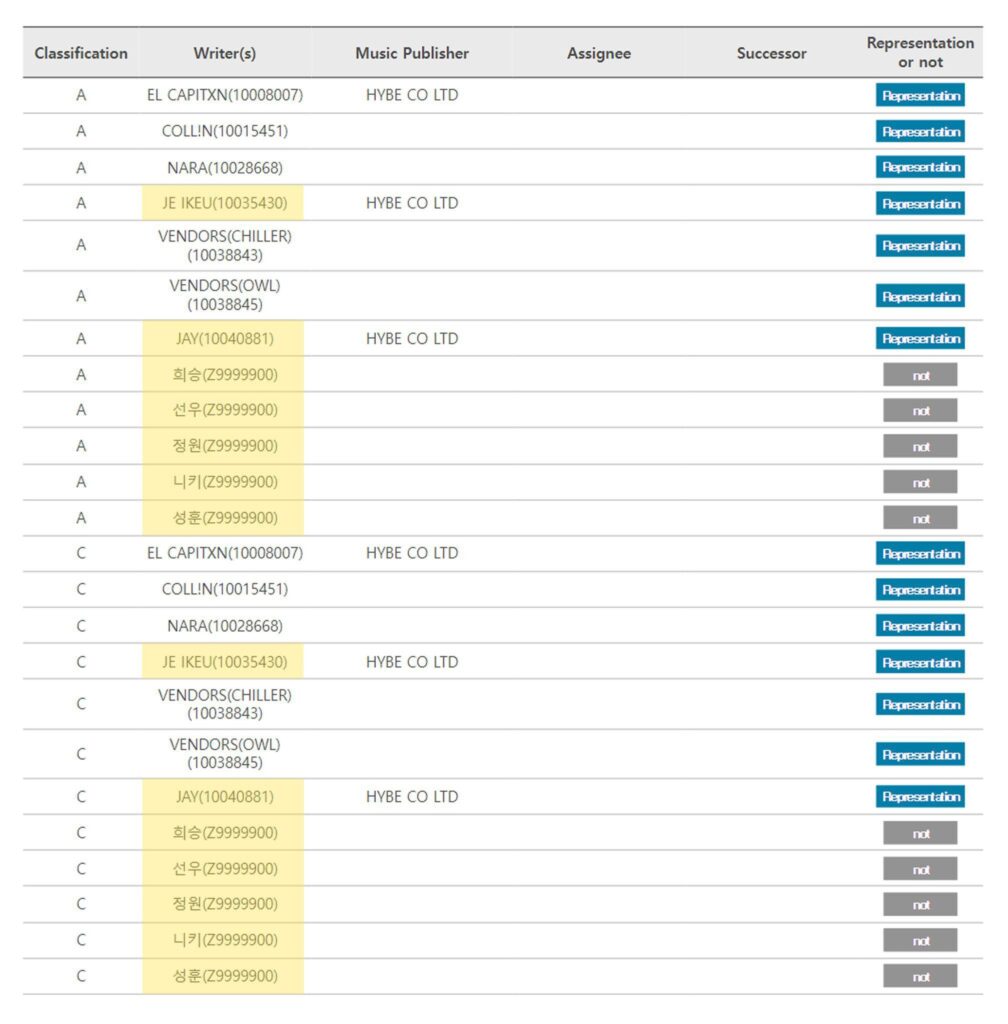Select the Music Publisher column header
The height and width of the screenshot is (1024, 1008).
[411, 53]
